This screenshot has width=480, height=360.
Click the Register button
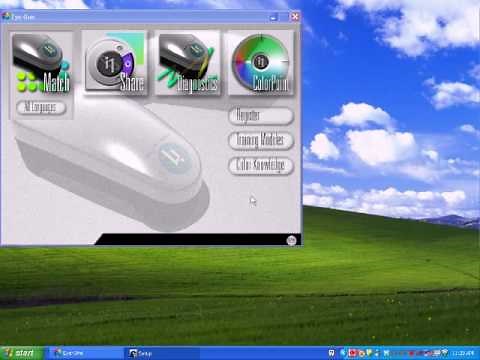tap(261, 116)
